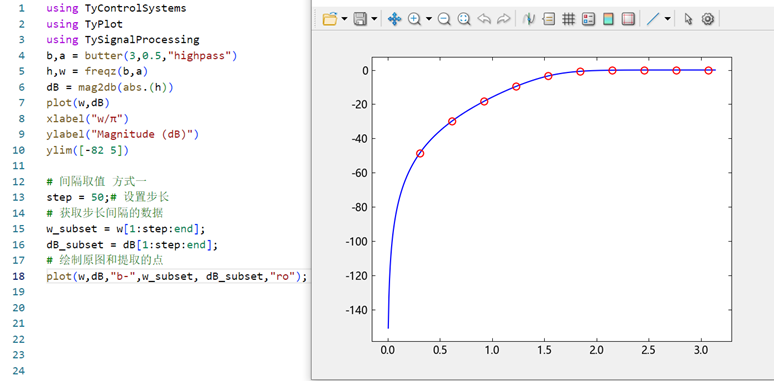Select the pointer edit tool
Image resolution: width=774 pixels, height=381 pixels.
click(x=689, y=19)
